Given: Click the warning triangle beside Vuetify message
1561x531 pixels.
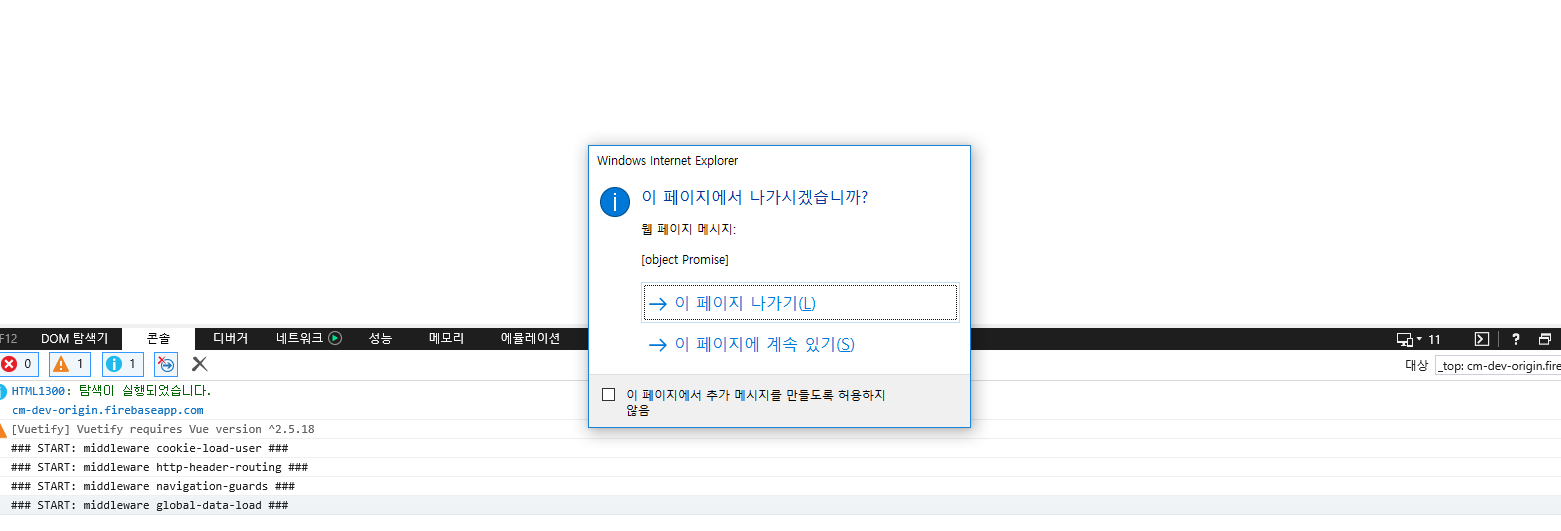Looking at the screenshot, I should point(3,429).
